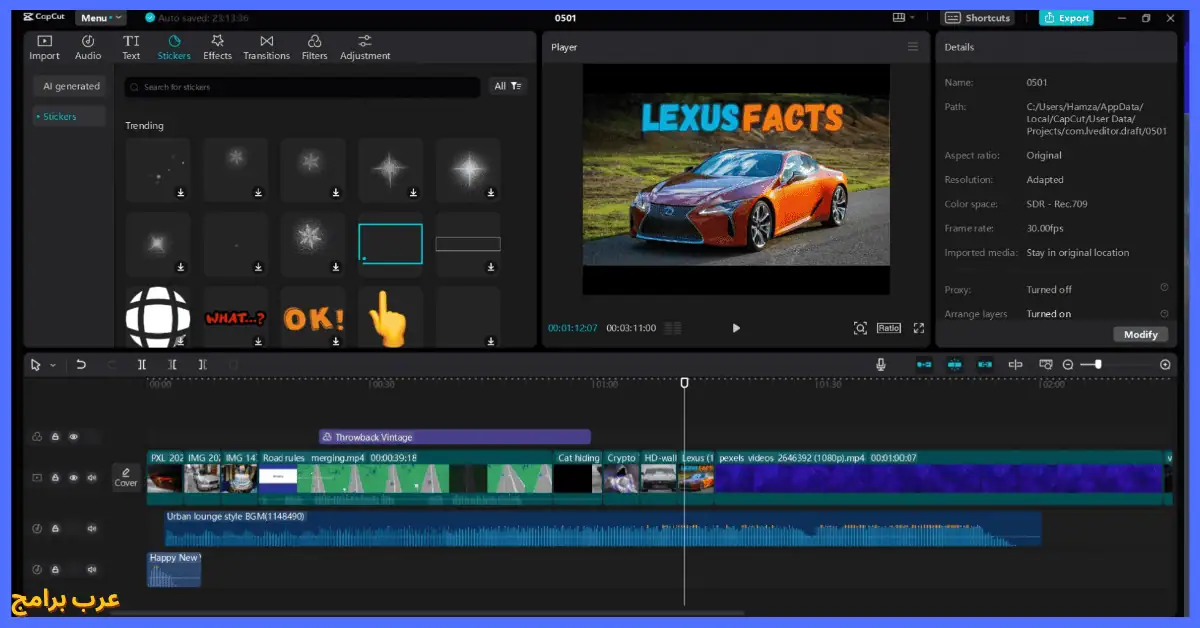The height and width of the screenshot is (628, 1200).
Task: Click the cover thumbnail search icon in toolbar
Action: click(x=1046, y=365)
